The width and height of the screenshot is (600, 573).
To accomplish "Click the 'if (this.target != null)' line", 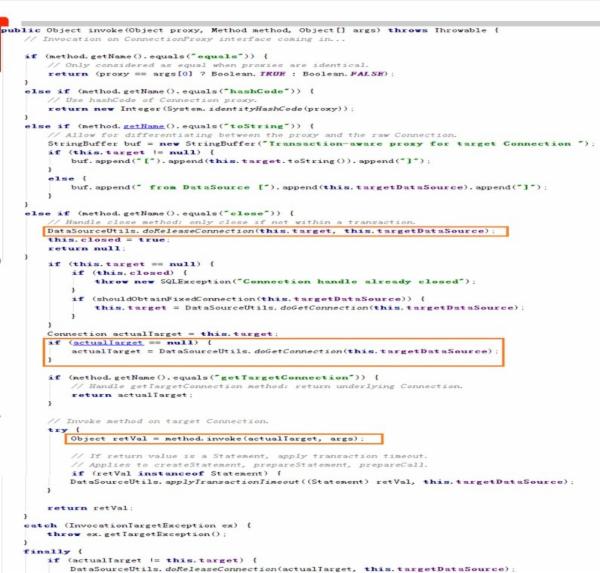I will [131, 152].
